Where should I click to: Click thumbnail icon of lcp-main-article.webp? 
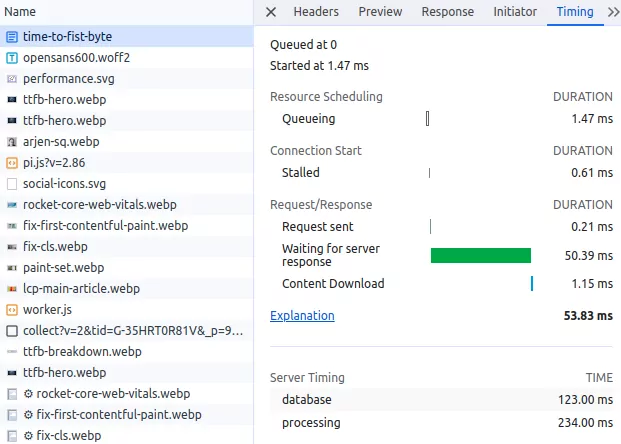[12, 289]
